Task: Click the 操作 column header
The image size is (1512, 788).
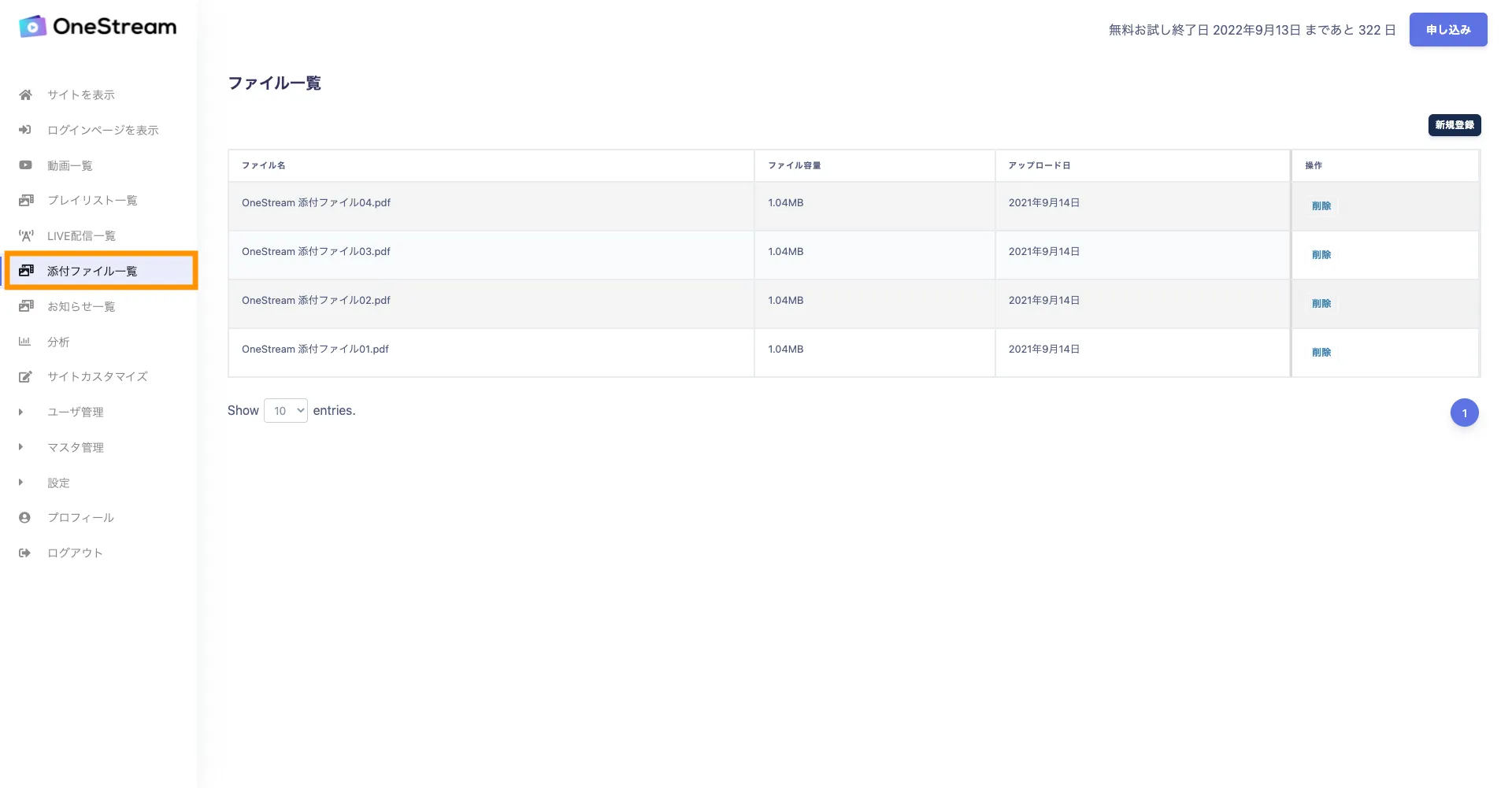Action: point(1385,165)
